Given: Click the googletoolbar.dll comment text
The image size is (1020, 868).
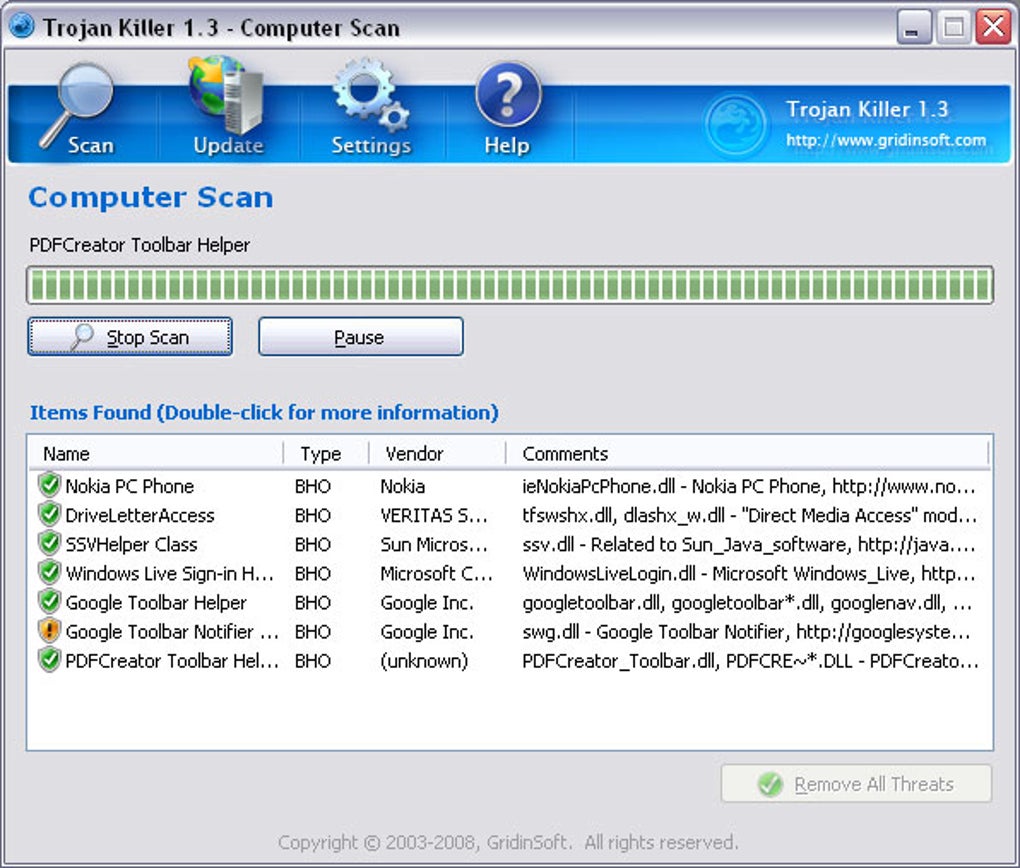Looking at the screenshot, I should click(x=747, y=603).
